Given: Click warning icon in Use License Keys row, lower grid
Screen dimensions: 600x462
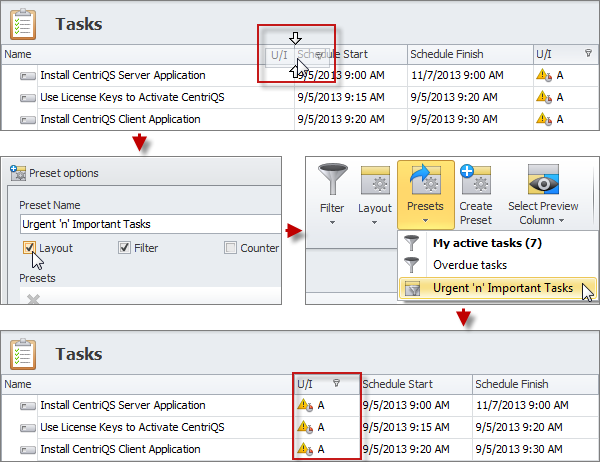Looking at the screenshot, I should (x=305, y=427).
